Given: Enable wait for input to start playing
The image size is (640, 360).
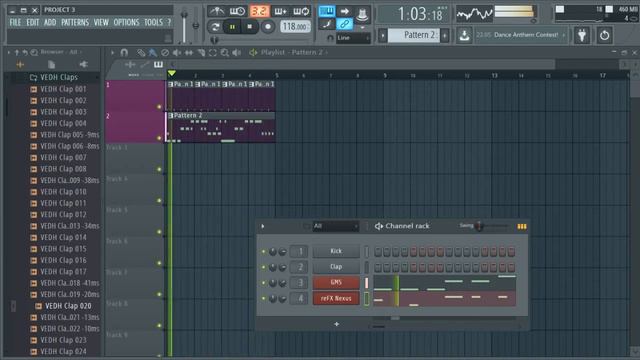Looking at the screenshot, I should (237, 11).
